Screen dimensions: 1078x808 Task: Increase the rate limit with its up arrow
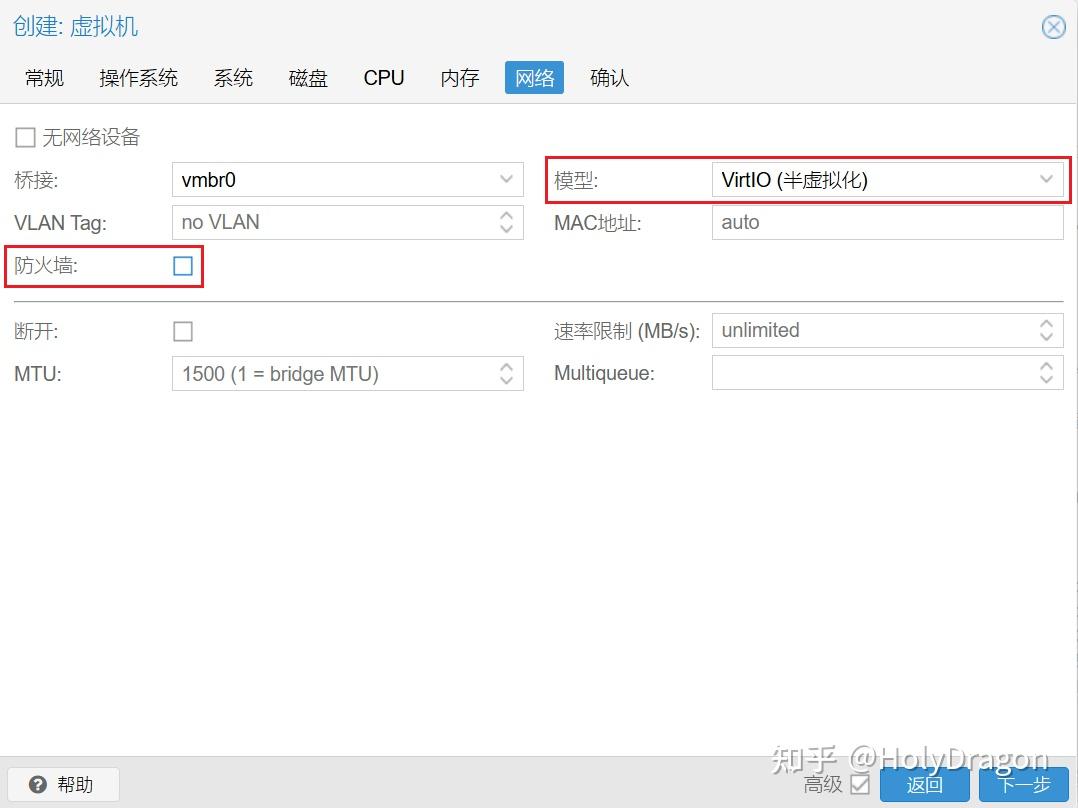click(1046, 325)
